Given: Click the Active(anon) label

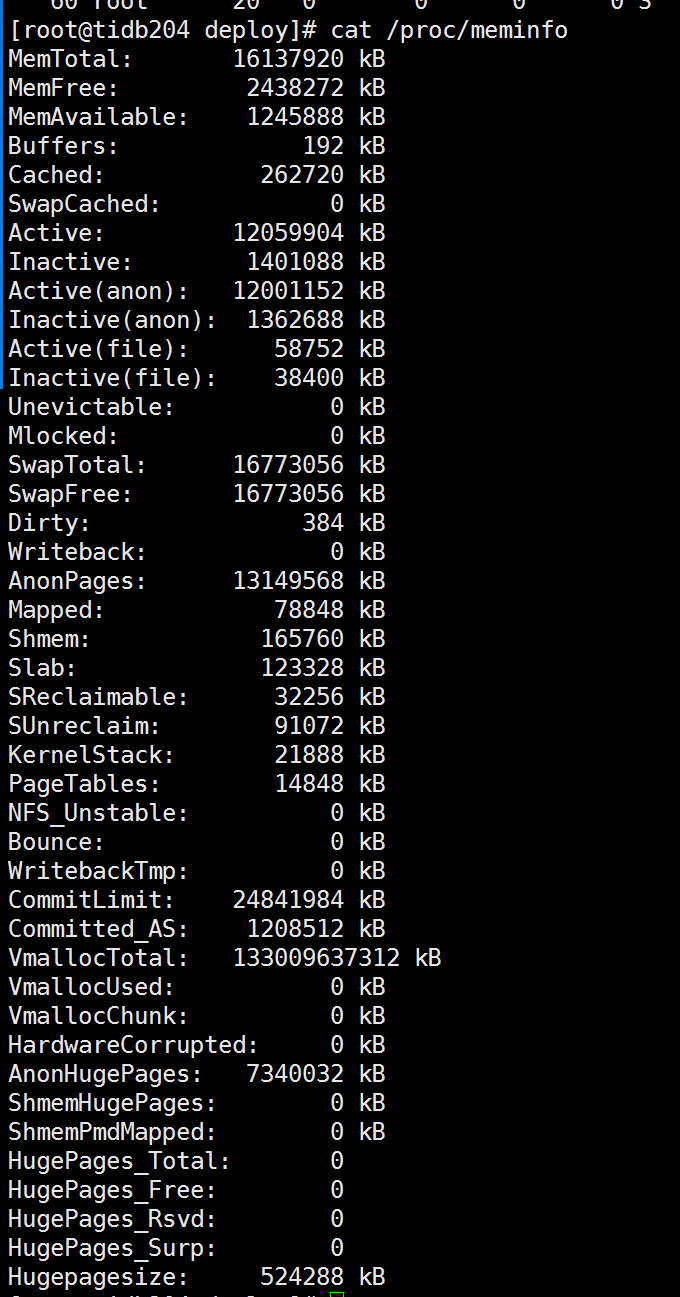Looking at the screenshot, I should click(x=98, y=291).
